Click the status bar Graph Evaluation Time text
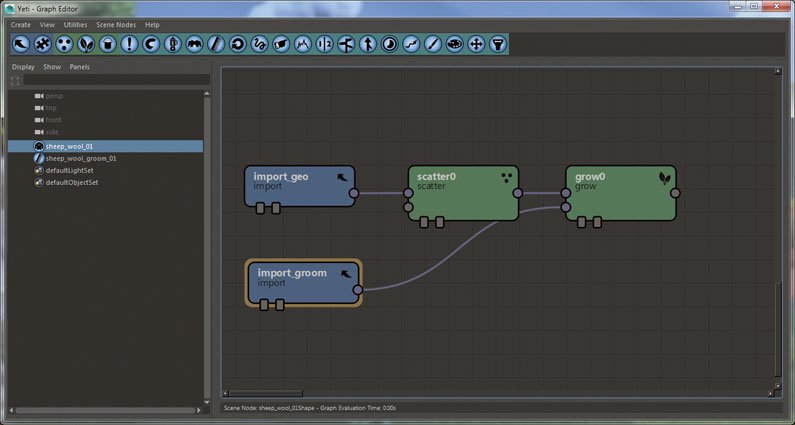 [x=358, y=408]
